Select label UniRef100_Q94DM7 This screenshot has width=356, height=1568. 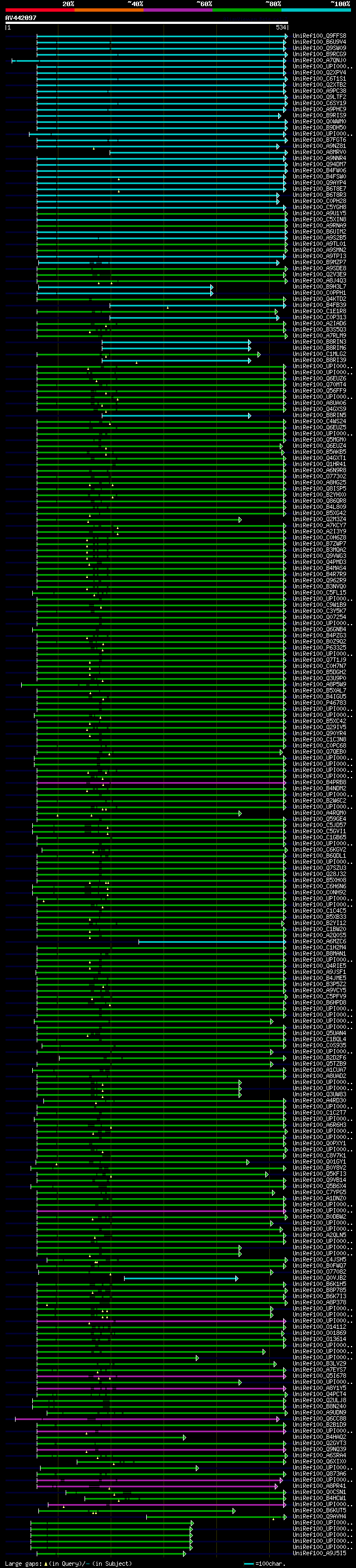319,164
